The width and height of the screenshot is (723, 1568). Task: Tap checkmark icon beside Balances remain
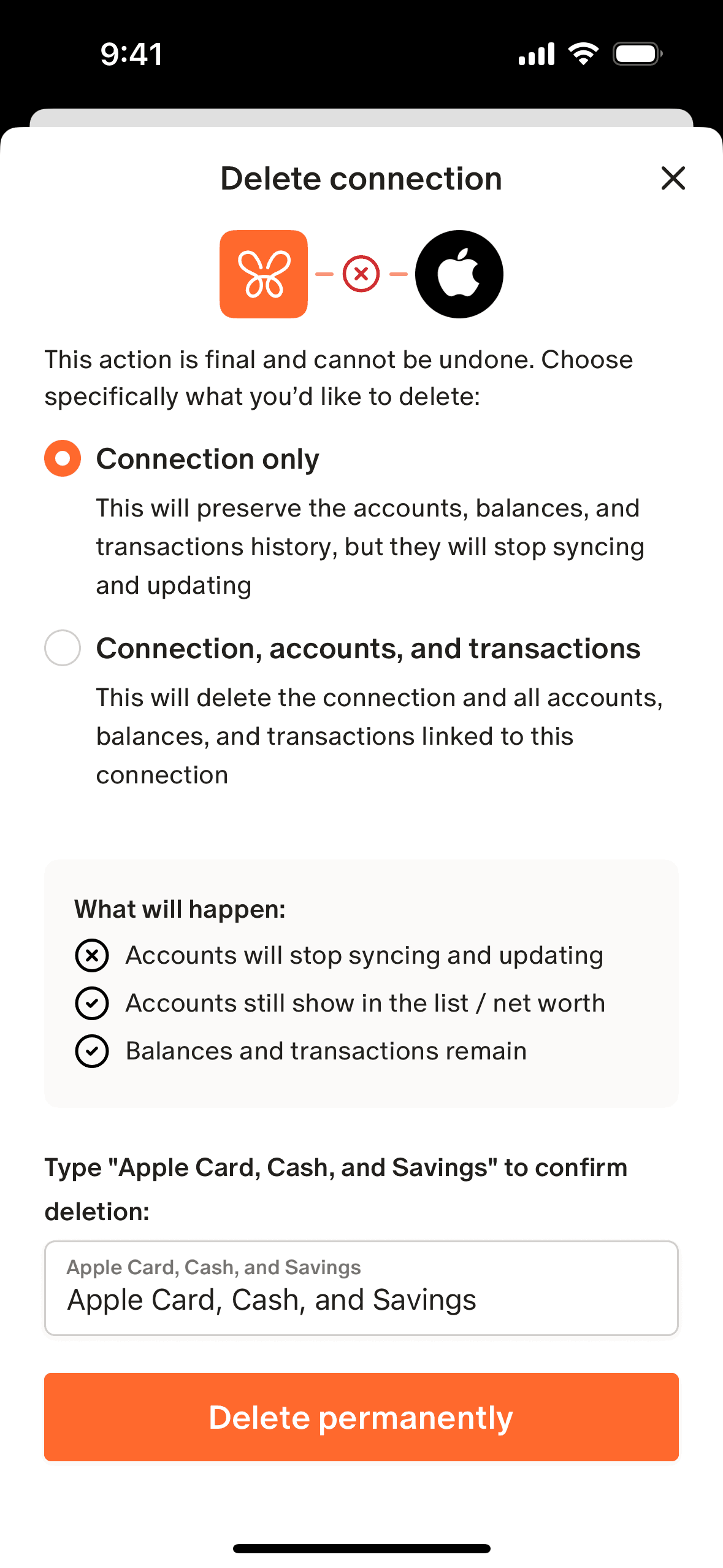(x=92, y=1051)
